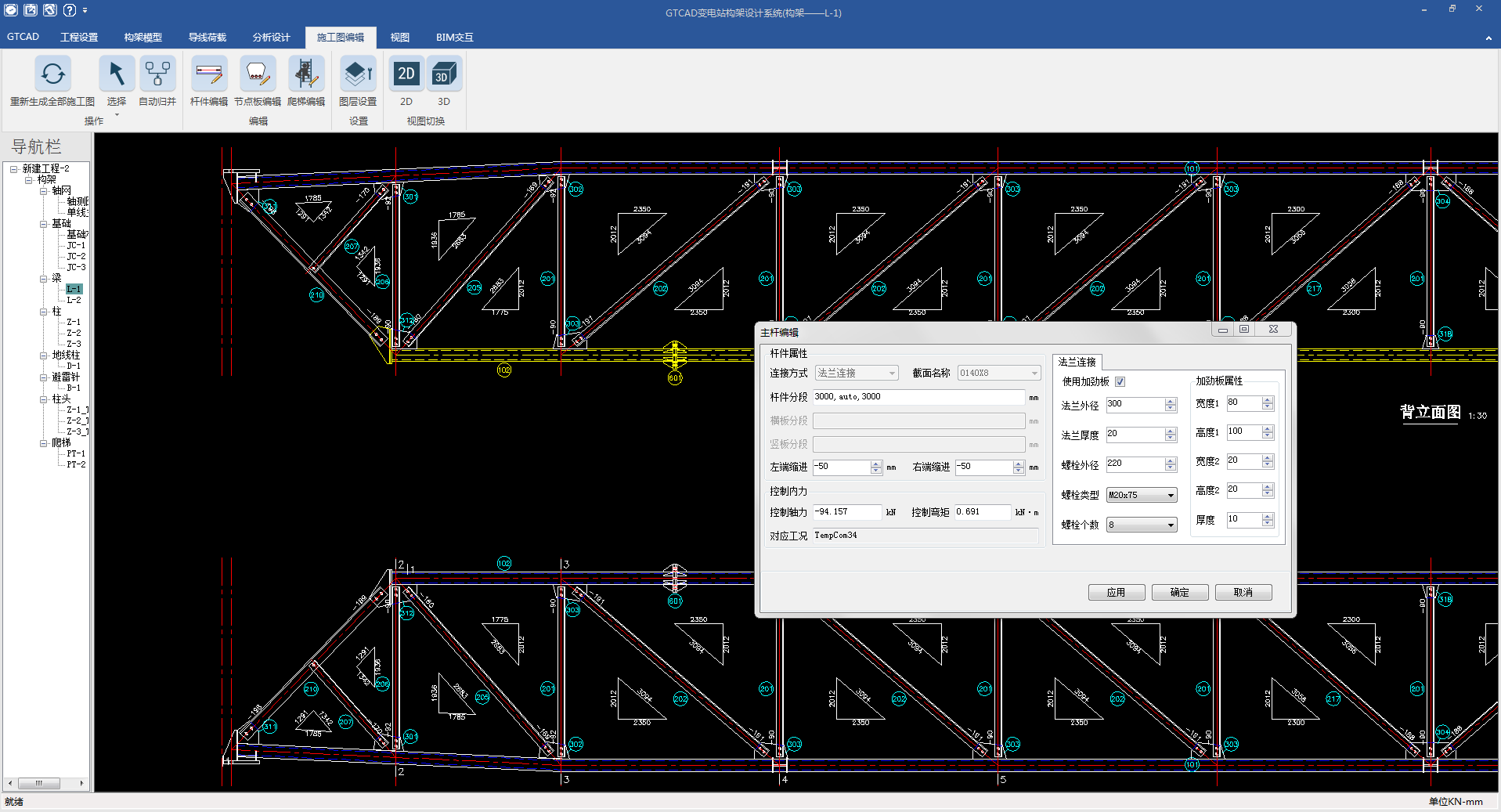Screen dimensions: 1501x812
Task: Select L-2 beam in navigation tree
Action: (74, 300)
